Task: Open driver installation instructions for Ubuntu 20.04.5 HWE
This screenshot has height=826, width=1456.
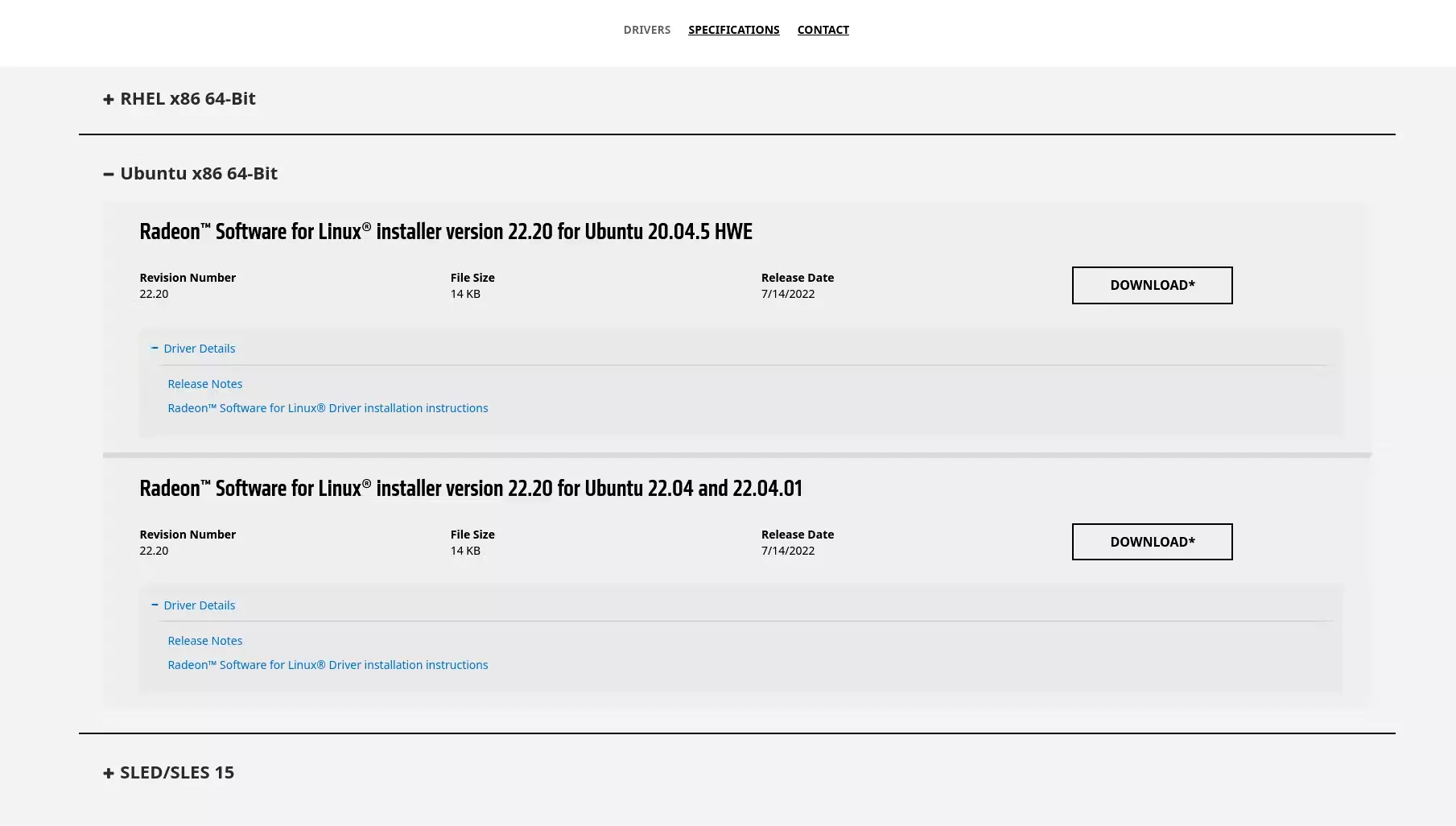Action: coord(328,407)
